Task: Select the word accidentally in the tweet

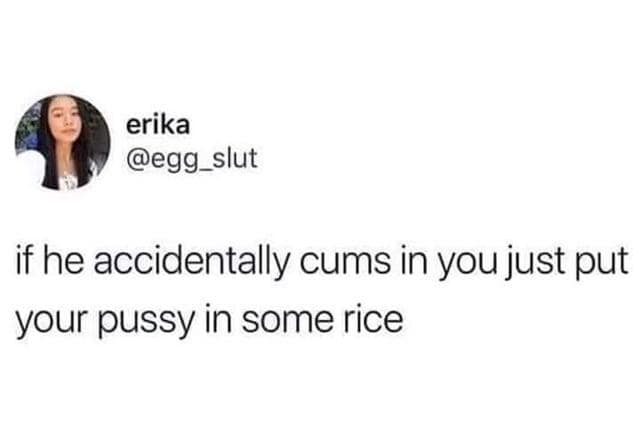Action: [192, 262]
